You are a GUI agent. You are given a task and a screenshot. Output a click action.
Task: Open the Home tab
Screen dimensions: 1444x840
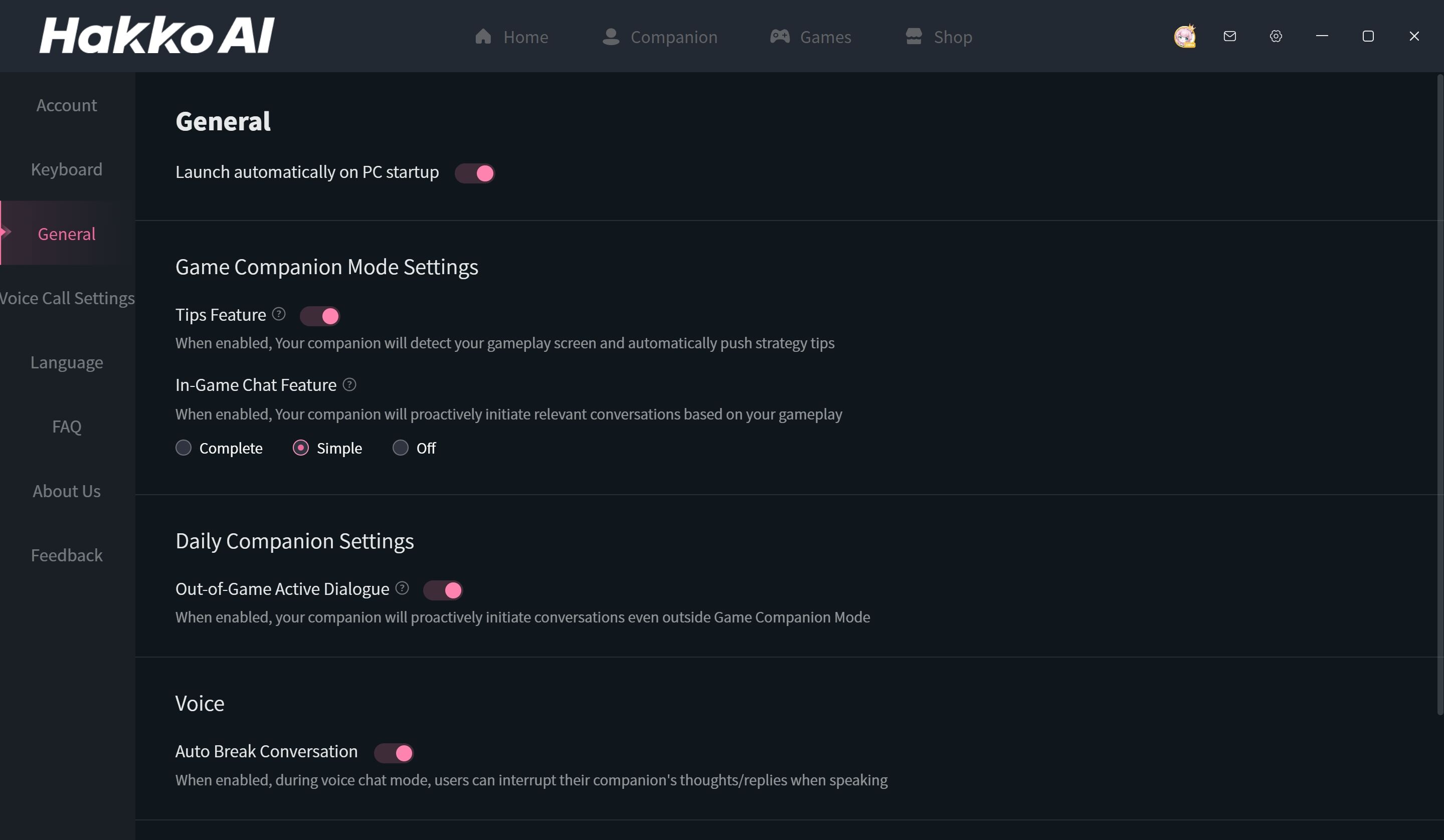click(511, 37)
